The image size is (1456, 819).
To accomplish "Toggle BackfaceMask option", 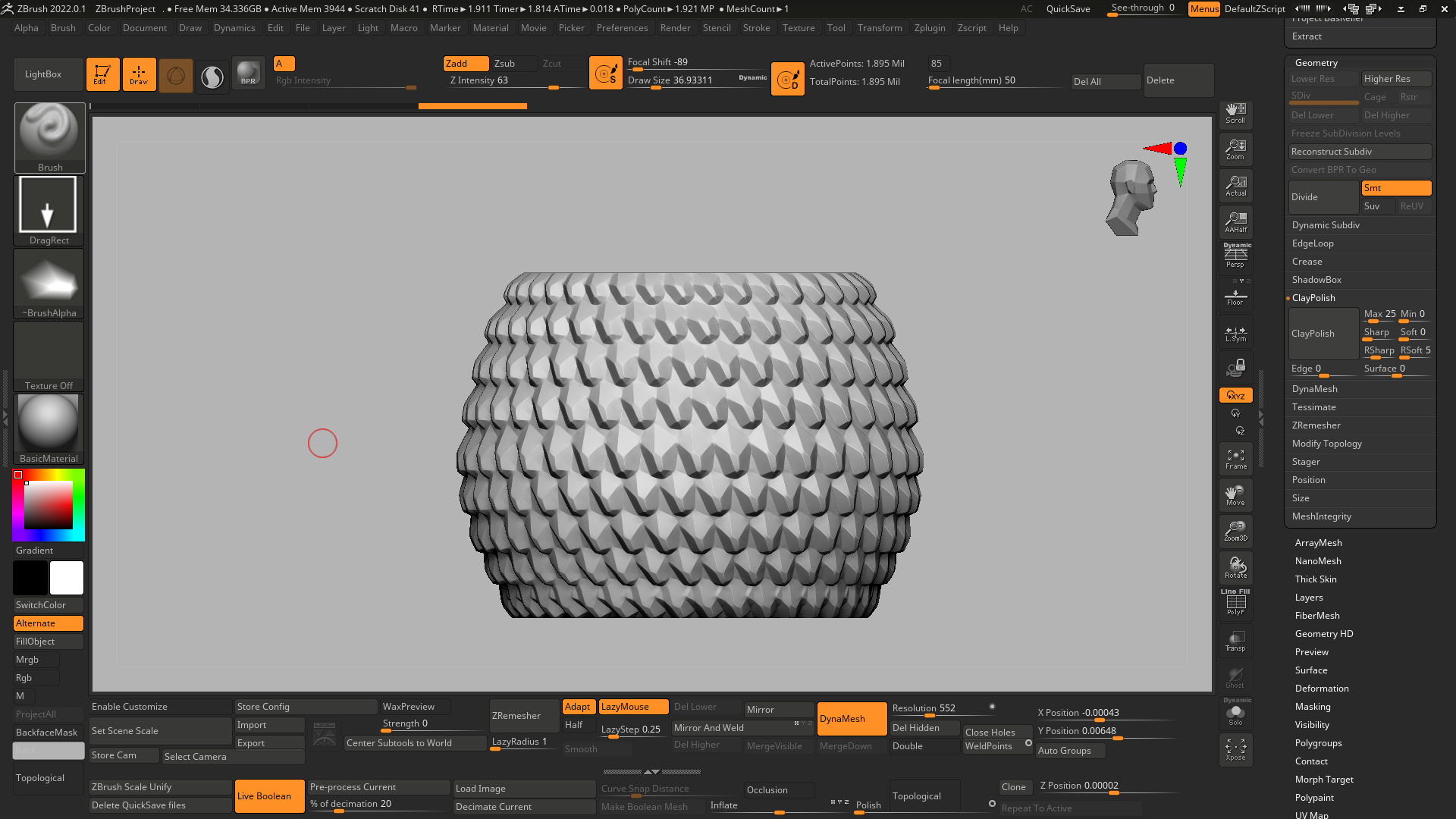I will 49,733.
